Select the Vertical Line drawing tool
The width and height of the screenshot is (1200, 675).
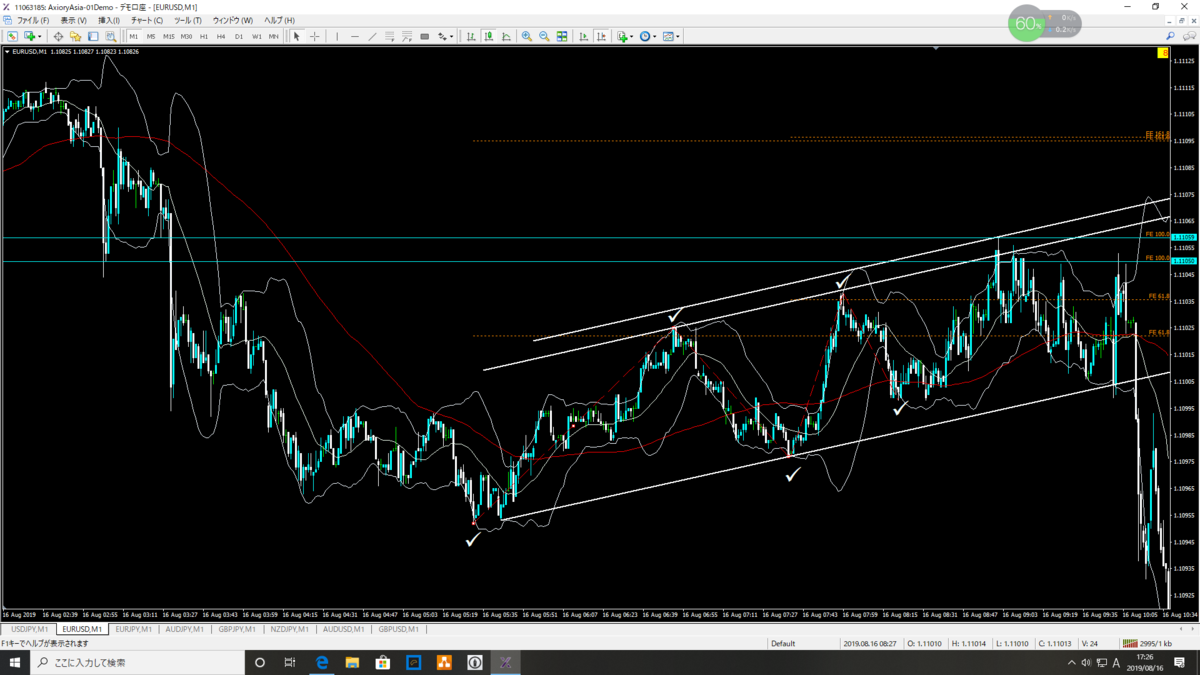click(x=338, y=36)
